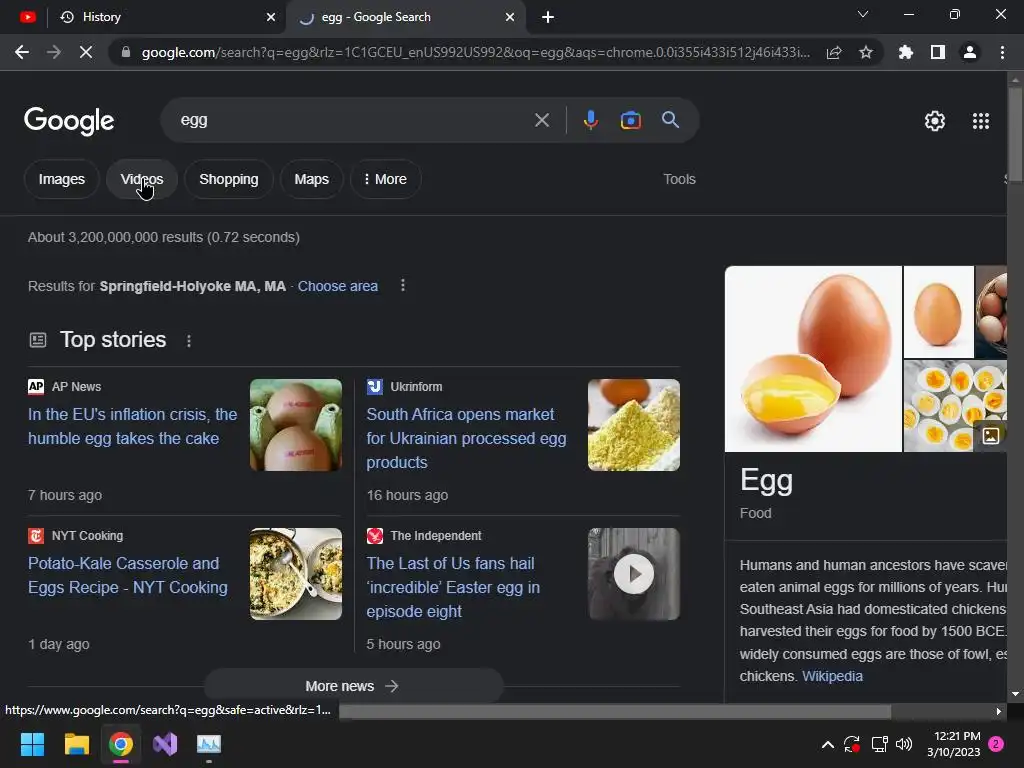Open Top stories options menu
Screen dimensions: 1024x768
pyautogui.click(x=189, y=341)
